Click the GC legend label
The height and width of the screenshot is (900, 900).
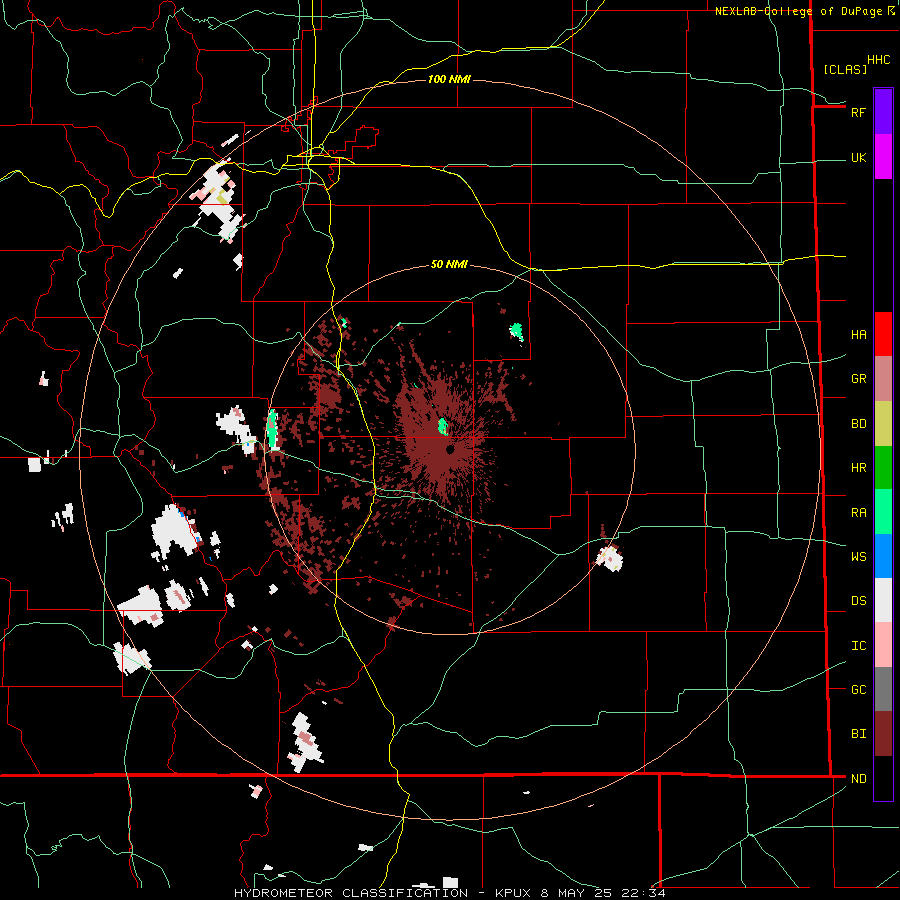[x=858, y=690]
